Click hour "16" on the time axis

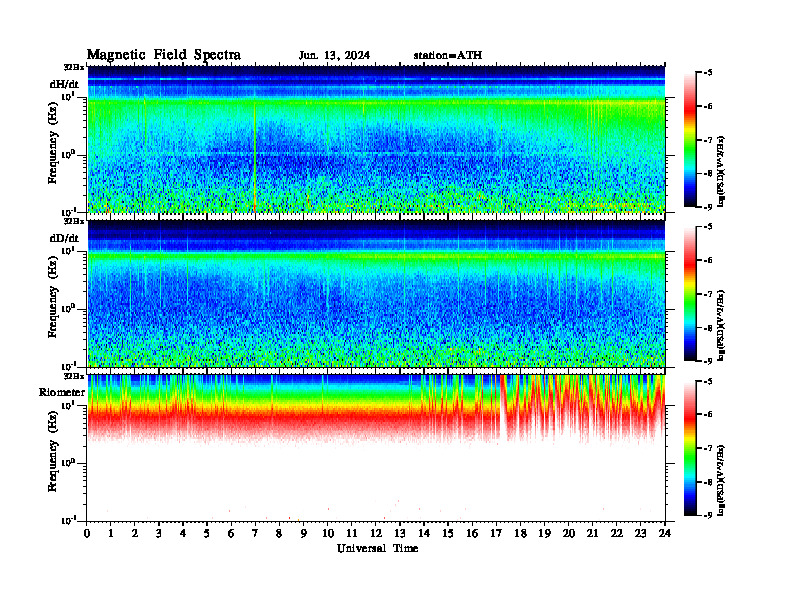(472, 534)
